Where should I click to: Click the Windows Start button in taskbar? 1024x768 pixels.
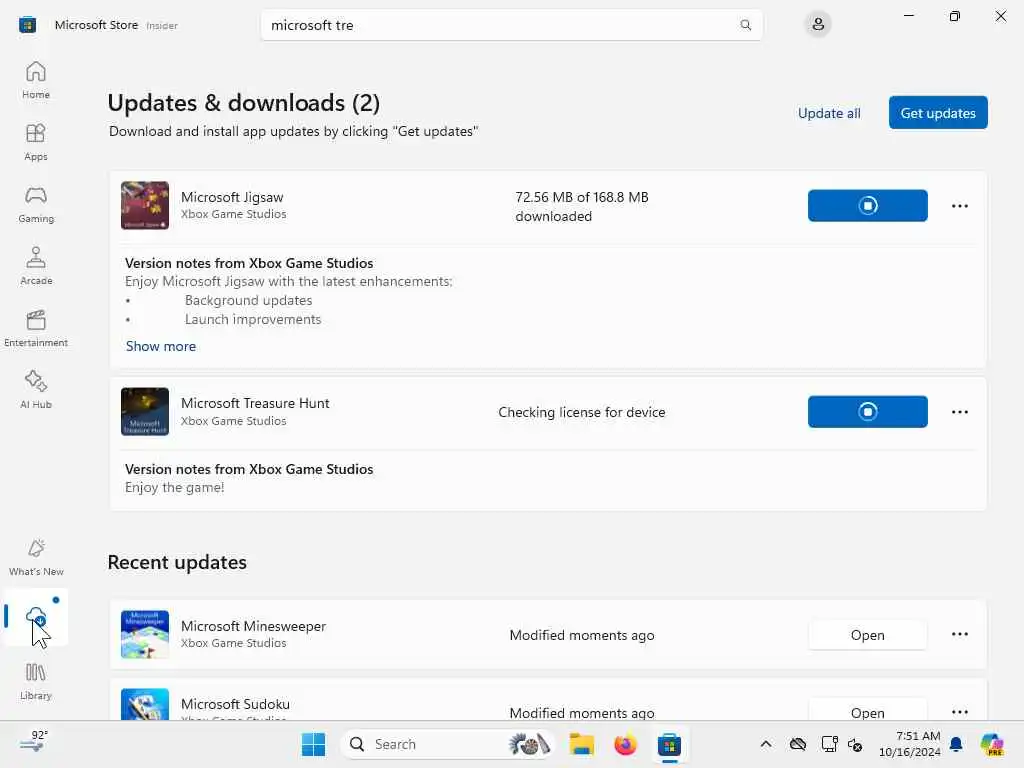[313, 744]
